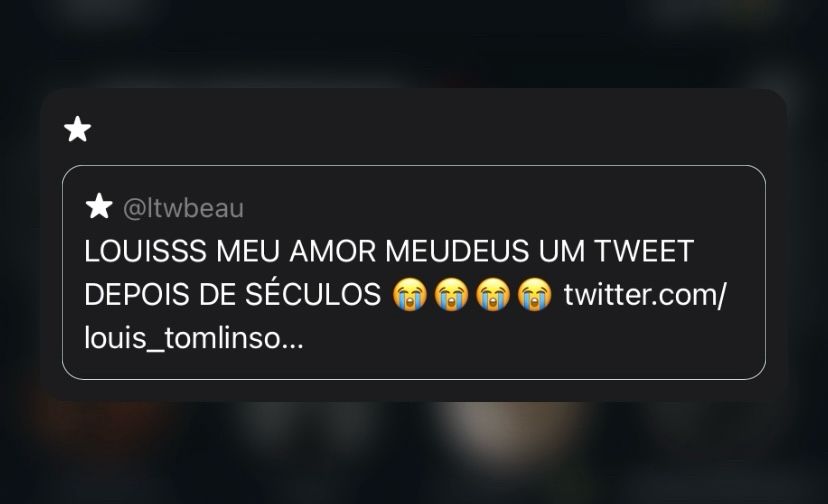Tap the word AMOR in the tweet
The width and height of the screenshot is (828, 504).
[333, 251]
